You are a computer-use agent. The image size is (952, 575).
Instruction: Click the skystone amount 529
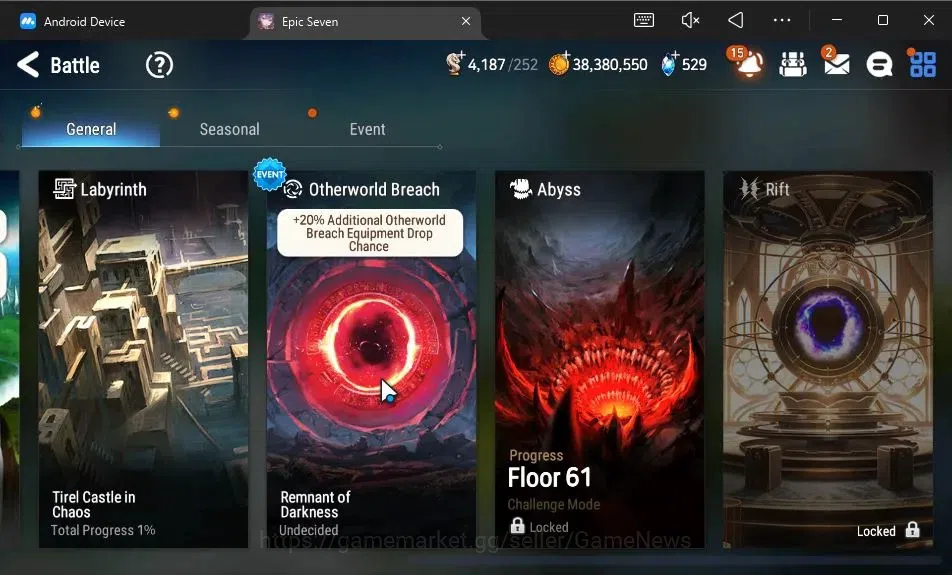tap(694, 64)
